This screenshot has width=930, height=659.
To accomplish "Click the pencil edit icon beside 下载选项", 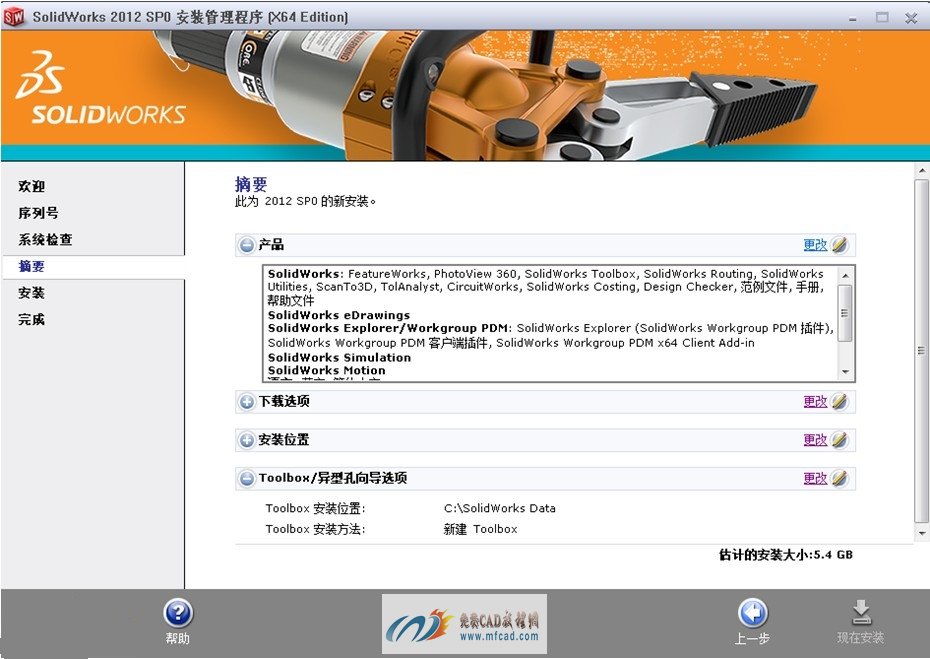I will (x=840, y=401).
